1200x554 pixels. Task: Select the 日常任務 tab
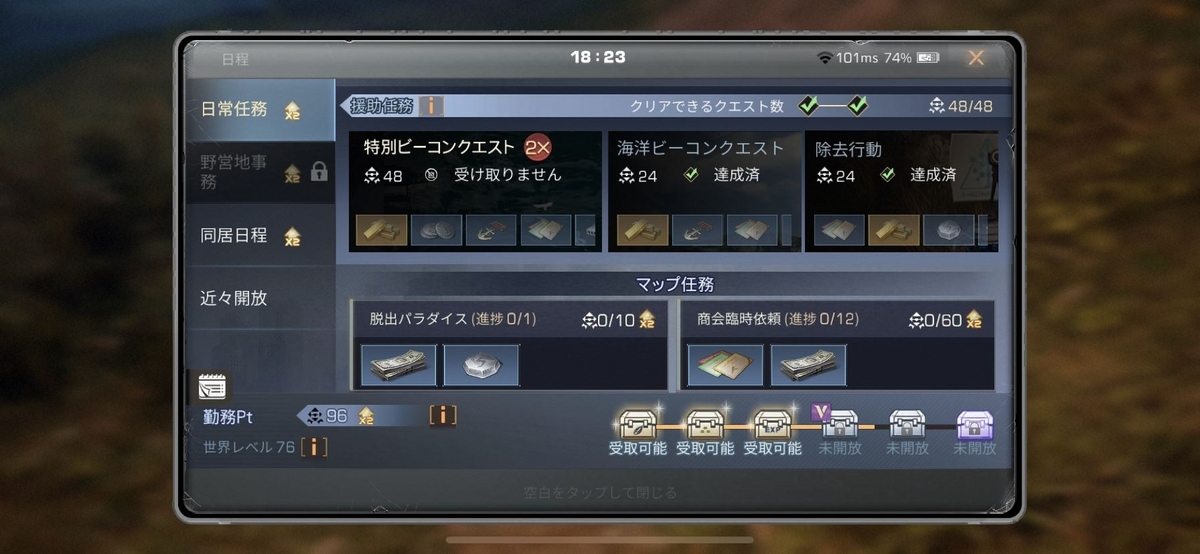pyautogui.click(x=260, y=109)
